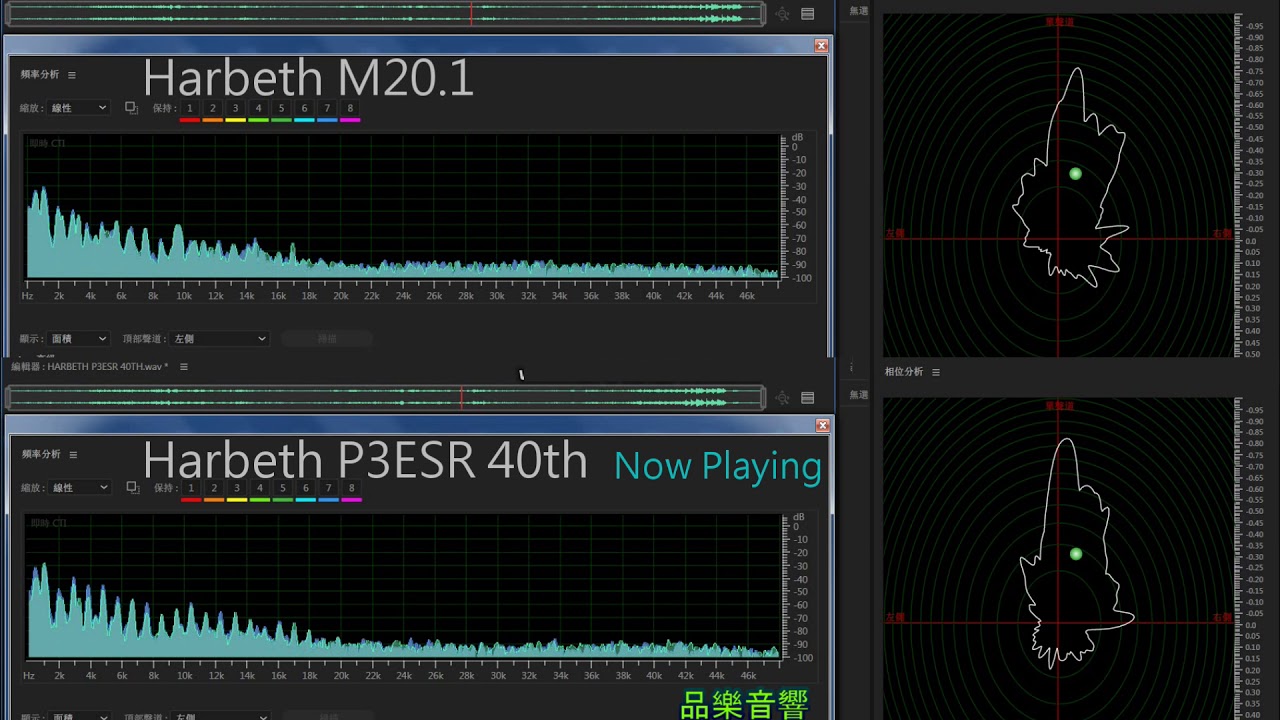Image resolution: width=1280 pixels, height=720 pixels.
Task: Open 縮放 線性 dropdown in Harbeth P3ESR 40th panel
Action: [x=79, y=488]
